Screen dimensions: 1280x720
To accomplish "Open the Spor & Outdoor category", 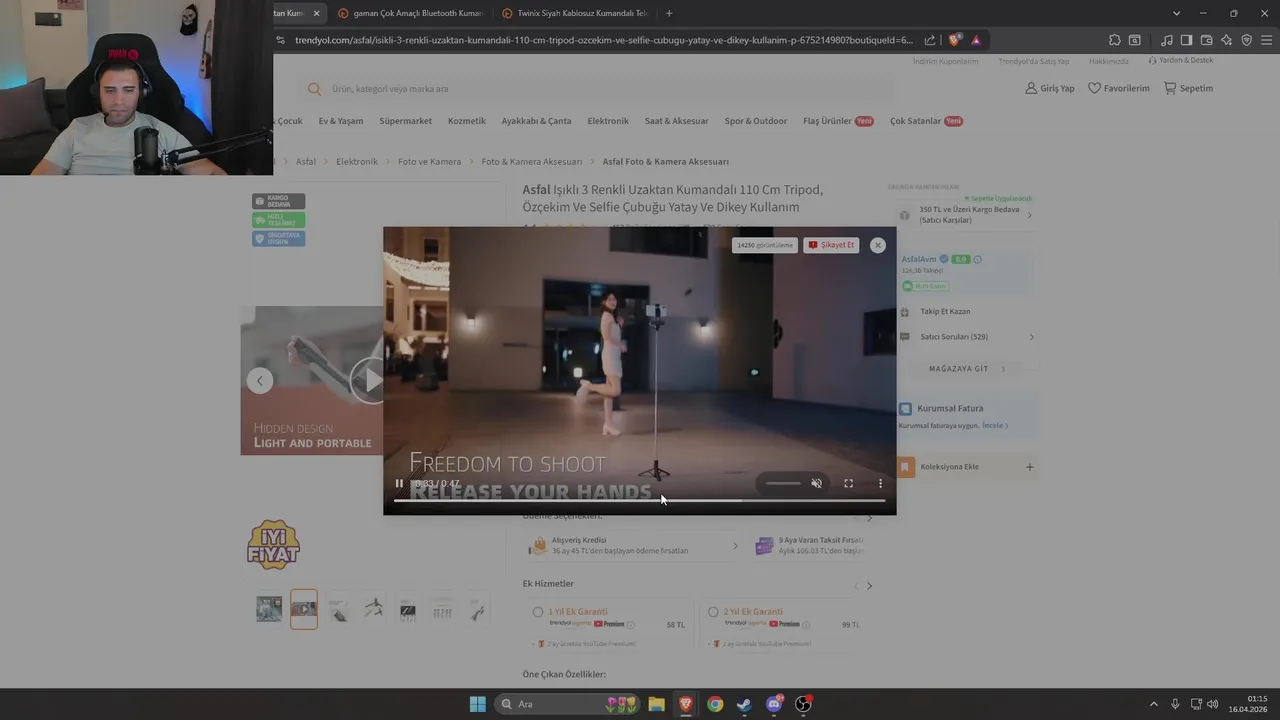I will [756, 121].
